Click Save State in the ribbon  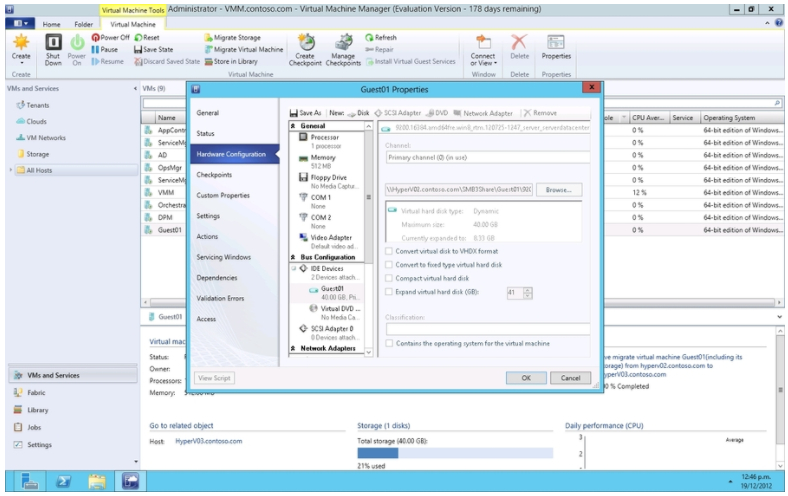(x=153, y=49)
